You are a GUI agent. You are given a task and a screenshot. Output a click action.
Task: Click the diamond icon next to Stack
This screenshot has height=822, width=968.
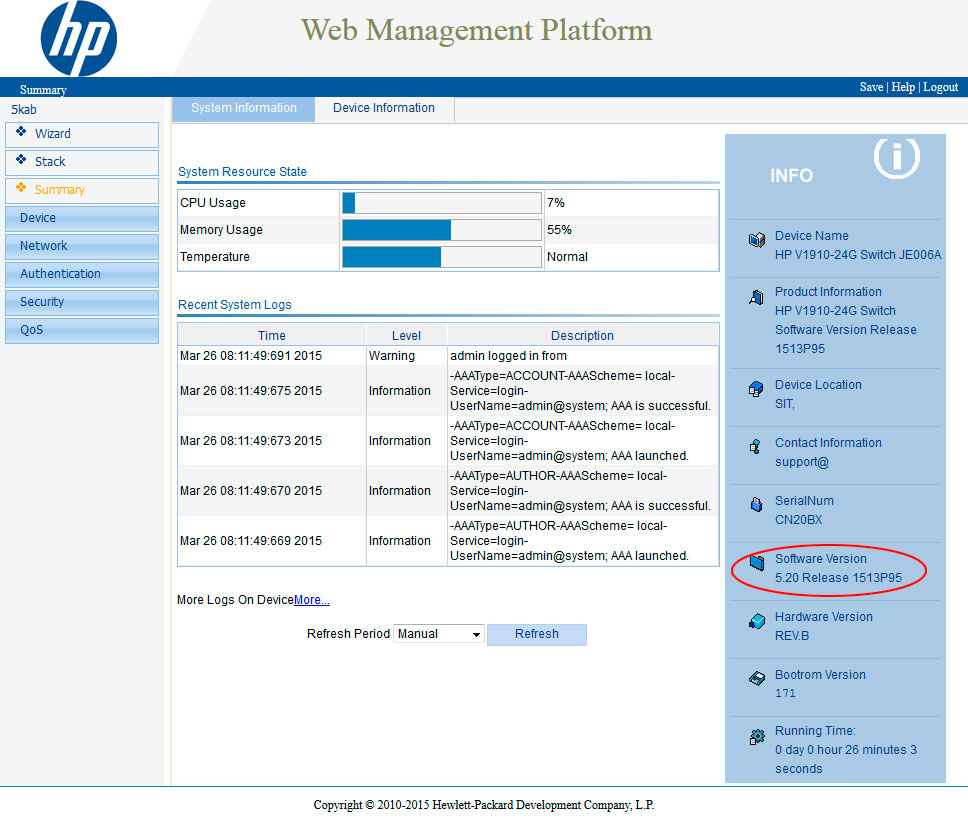[x=21, y=159]
